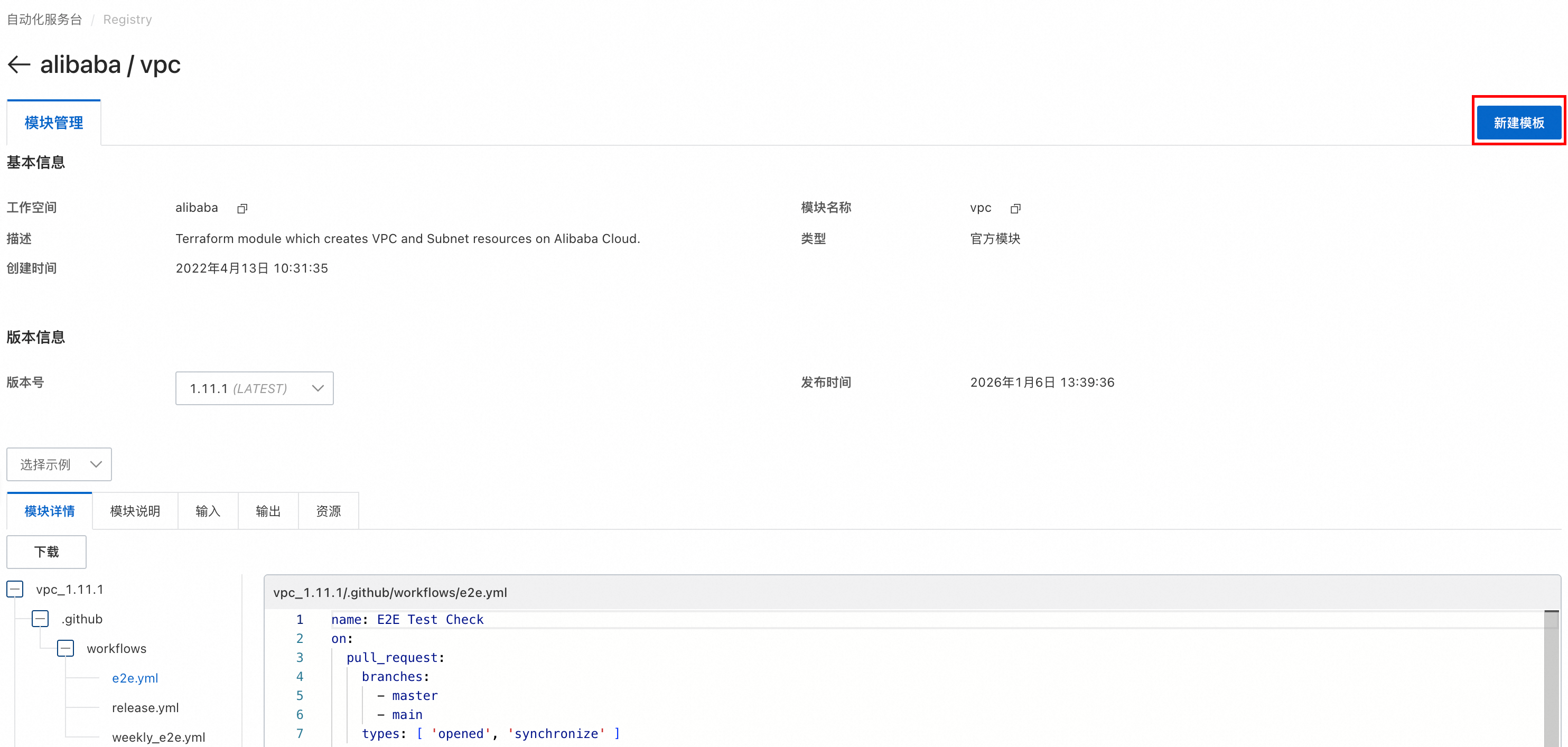Collapse the vpc_1.11.1 root folder

[15, 590]
